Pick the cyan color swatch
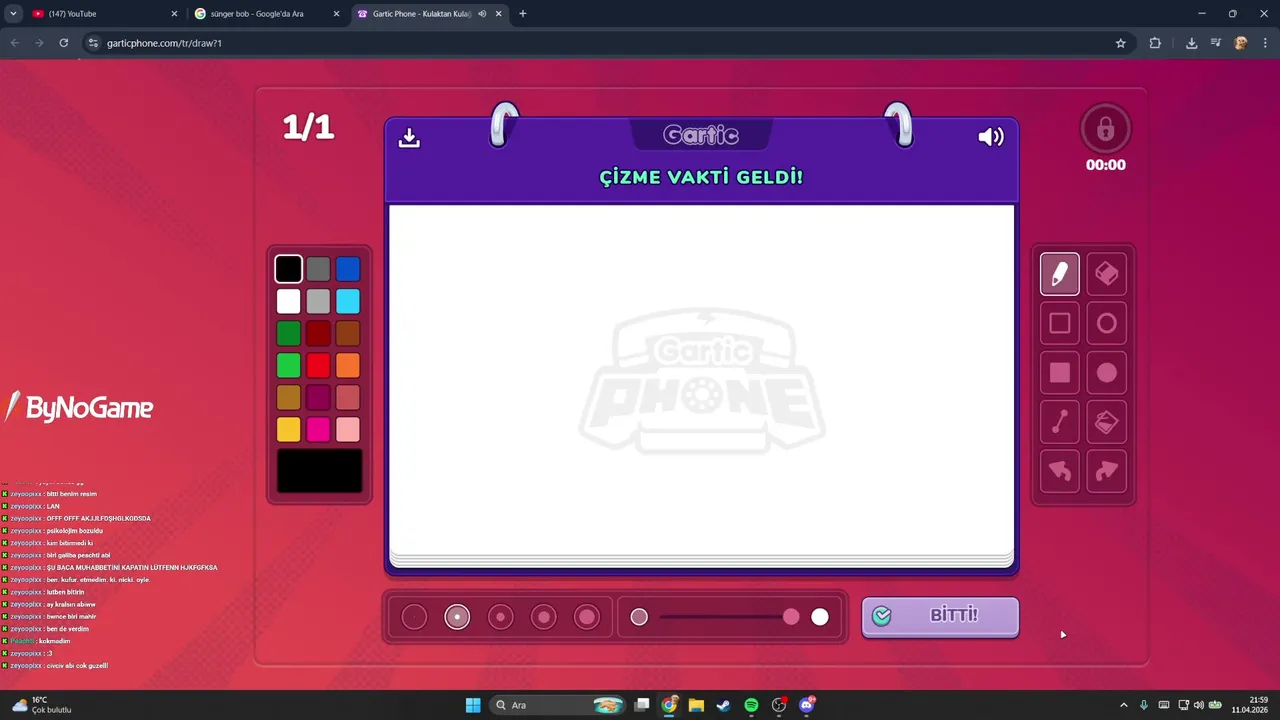Screen dimensions: 1280x720 click(348, 301)
